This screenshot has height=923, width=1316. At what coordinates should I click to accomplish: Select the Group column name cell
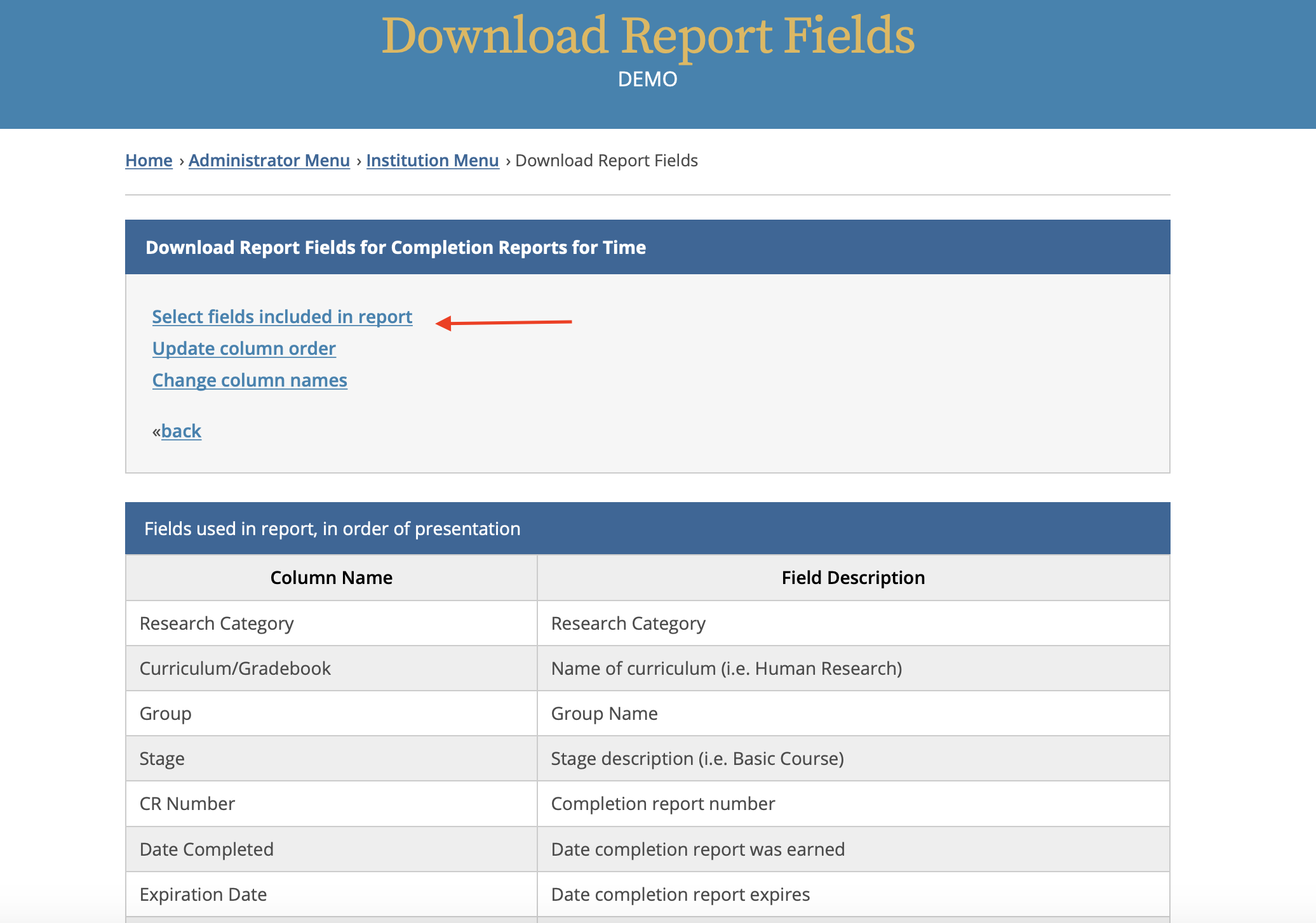click(x=332, y=714)
